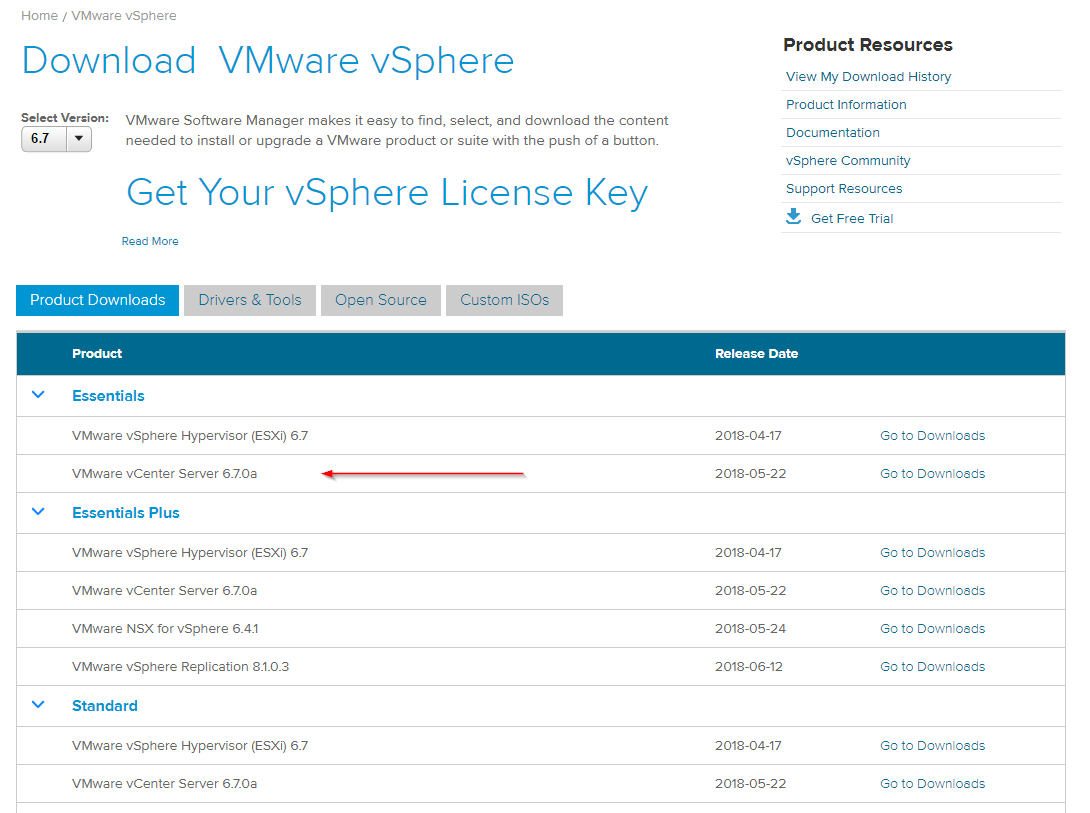Image resolution: width=1090 pixels, height=813 pixels.
Task: Visit the vSphere Community link
Action: [848, 161]
